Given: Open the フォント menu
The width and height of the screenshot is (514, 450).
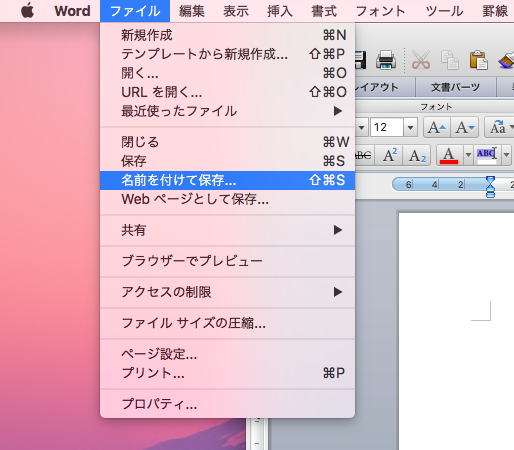Looking at the screenshot, I should tap(380, 11).
